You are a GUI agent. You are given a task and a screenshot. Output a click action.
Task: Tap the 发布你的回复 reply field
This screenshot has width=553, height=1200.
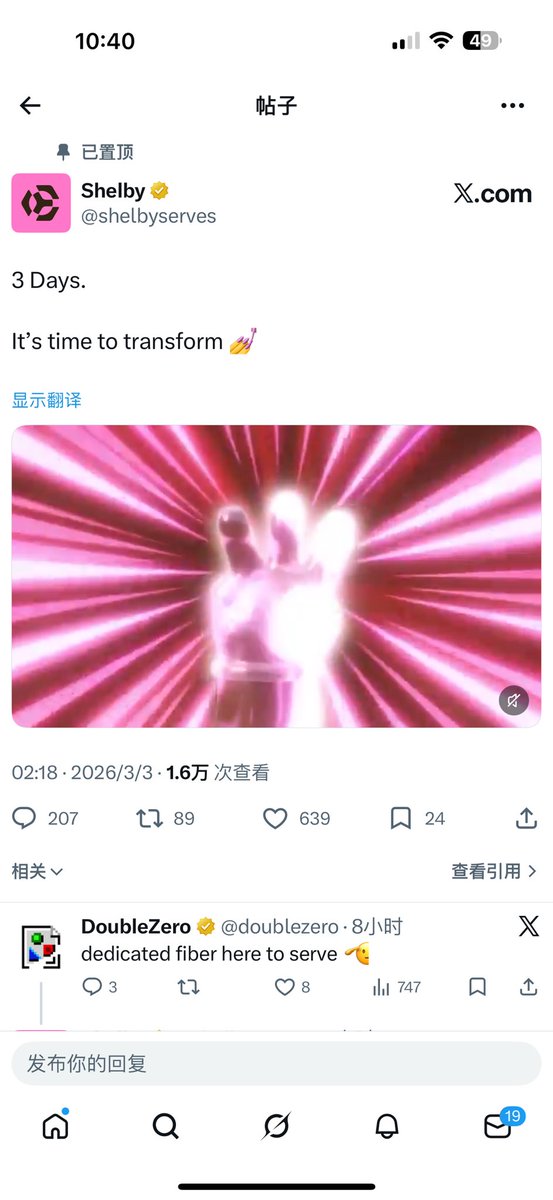coord(276,1063)
